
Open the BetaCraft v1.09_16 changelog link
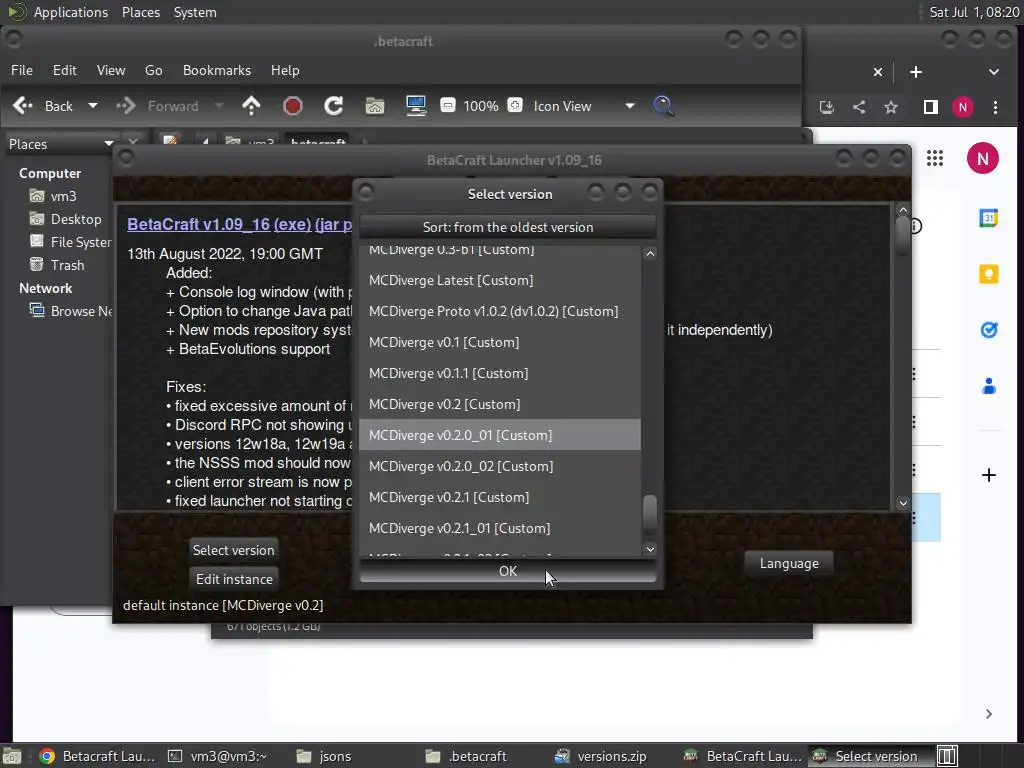199,224
